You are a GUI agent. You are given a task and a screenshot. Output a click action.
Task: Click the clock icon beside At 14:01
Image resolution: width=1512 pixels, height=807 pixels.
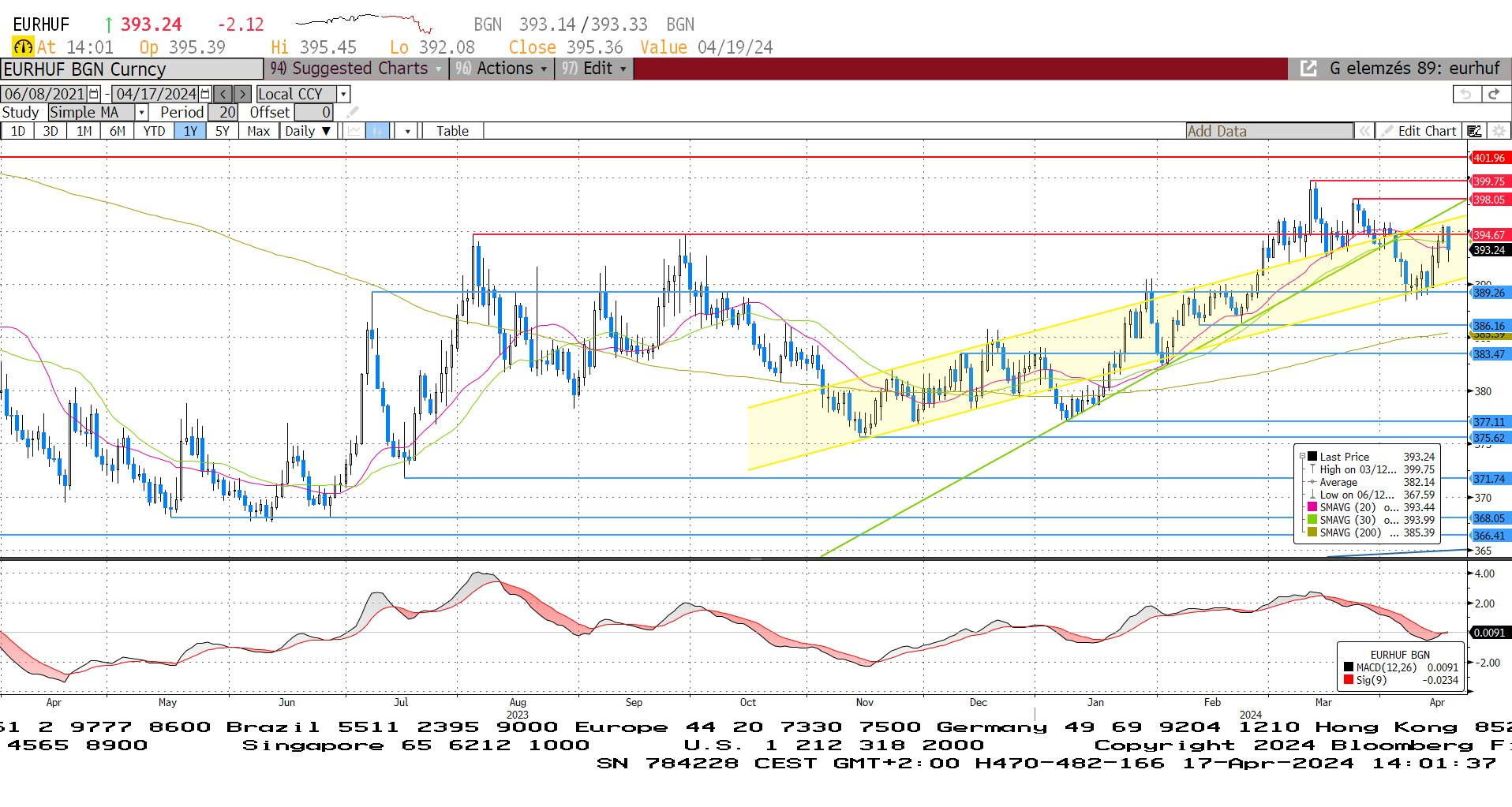point(23,47)
